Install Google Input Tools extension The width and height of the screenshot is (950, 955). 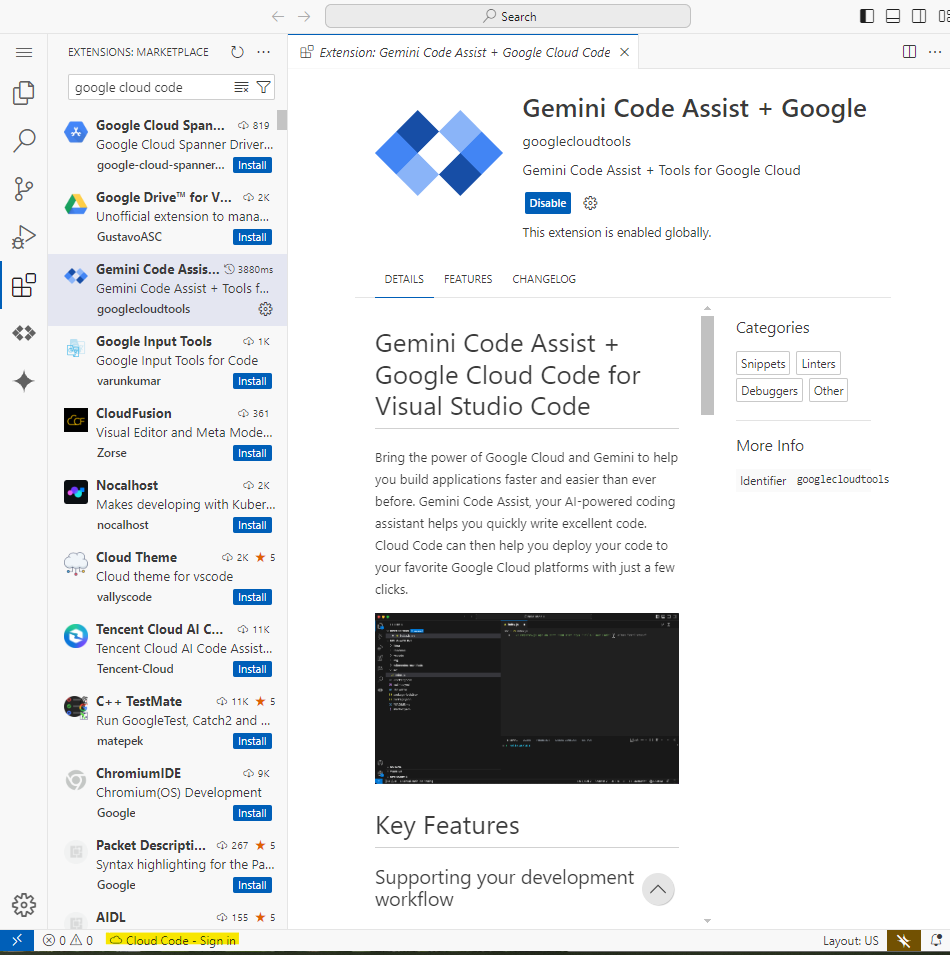[252, 381]
